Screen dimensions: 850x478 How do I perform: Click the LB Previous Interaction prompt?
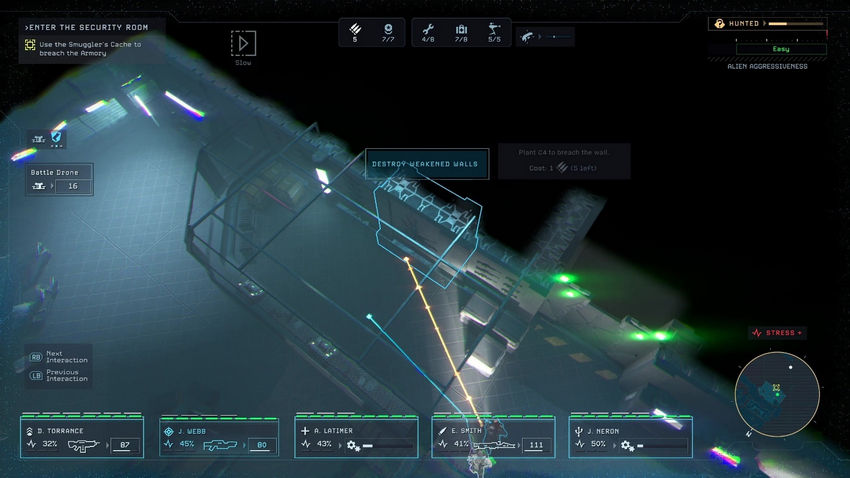[x=59, y=376]
